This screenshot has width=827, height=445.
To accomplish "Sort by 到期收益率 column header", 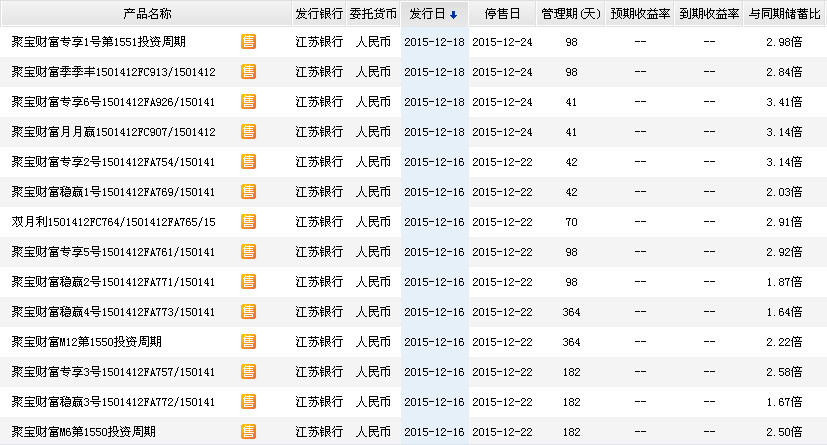I will (709, 14).
